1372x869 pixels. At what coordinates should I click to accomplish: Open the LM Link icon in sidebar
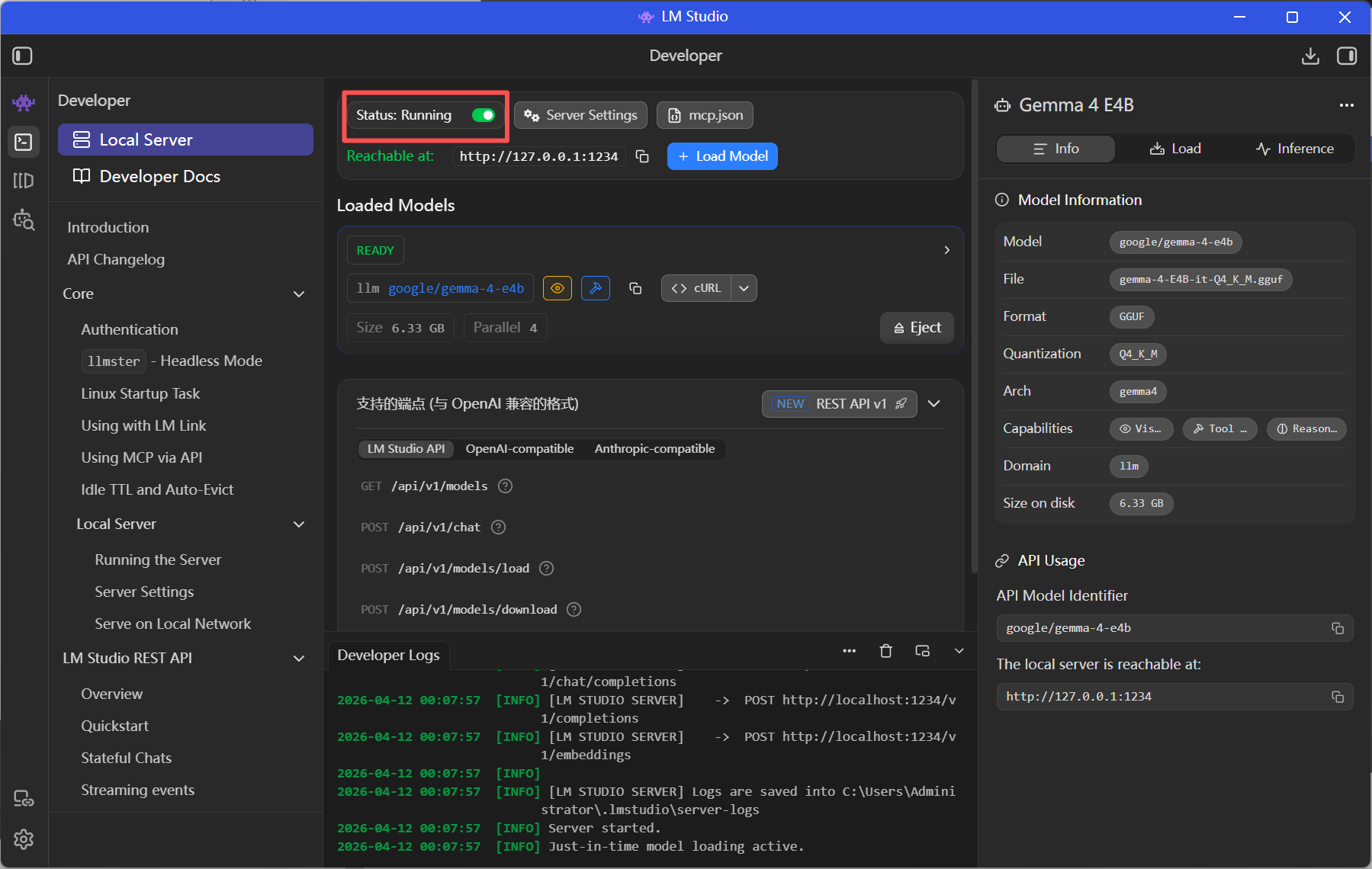[x=24, y=798]
